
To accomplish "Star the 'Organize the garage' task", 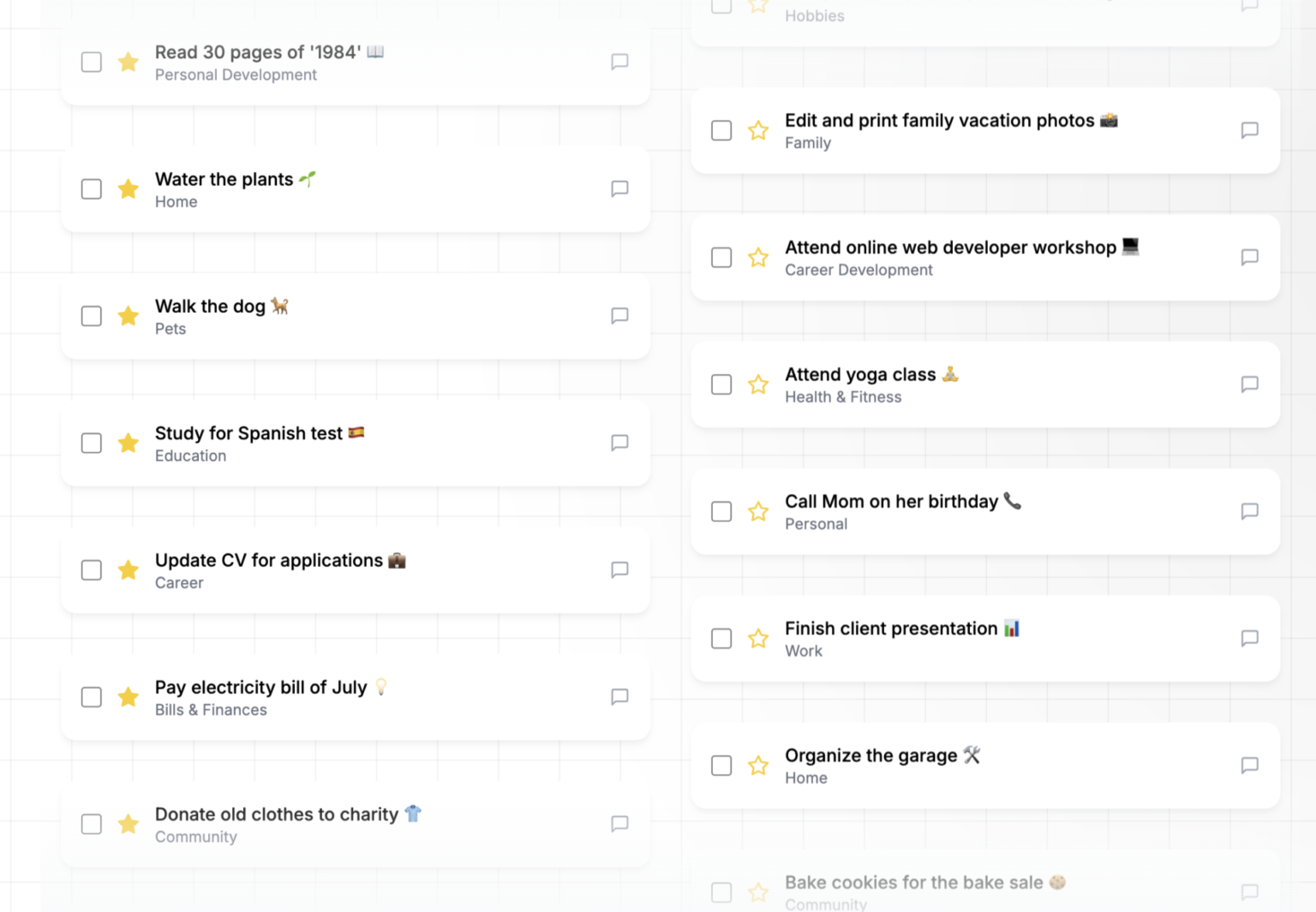I will tap(757, 765).
